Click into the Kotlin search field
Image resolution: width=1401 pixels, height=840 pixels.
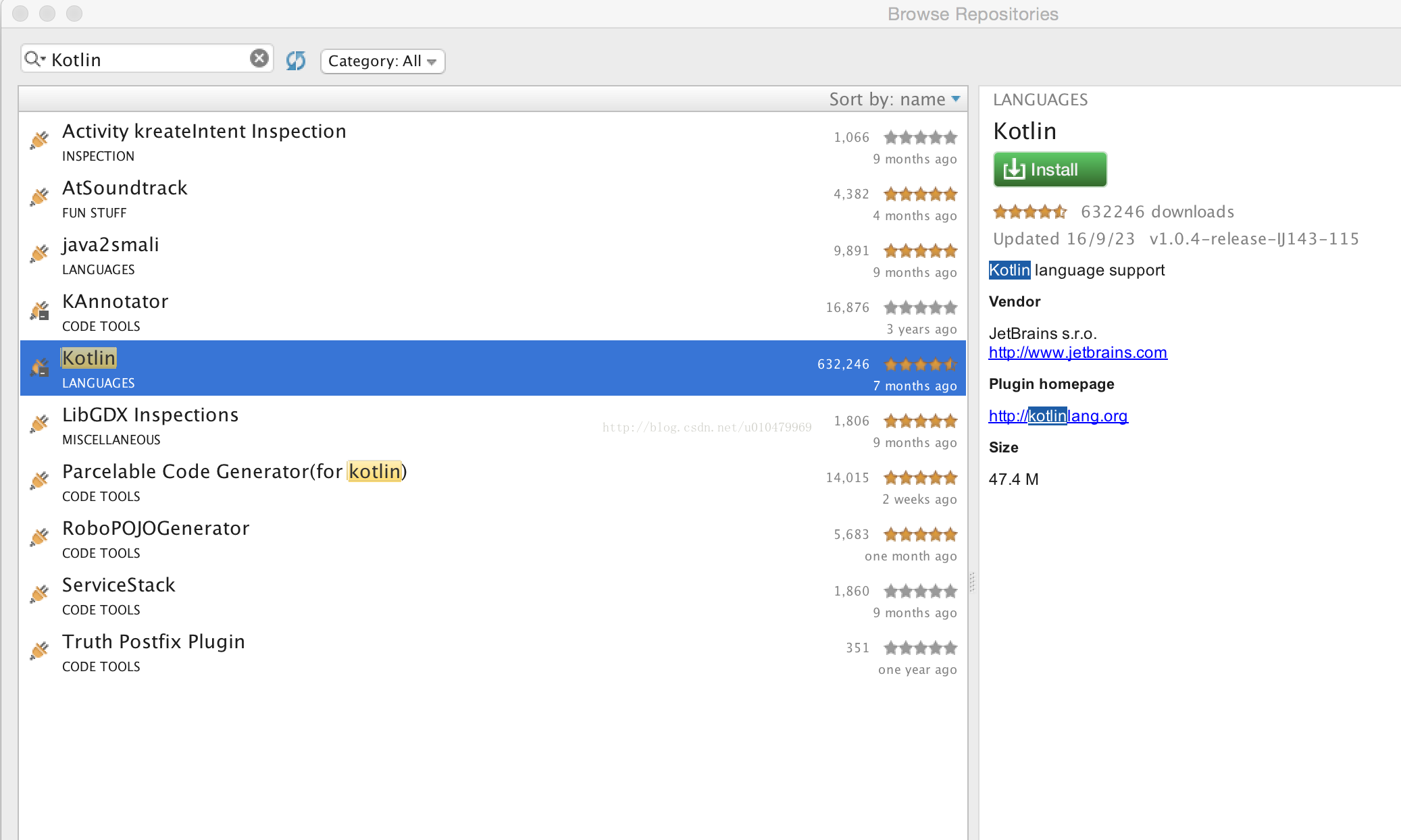149,59
